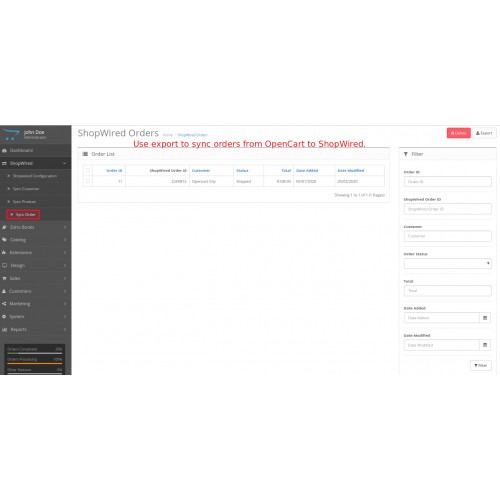Click the OpenCart logo in the sidebar
500x500 pixels.
11,135
